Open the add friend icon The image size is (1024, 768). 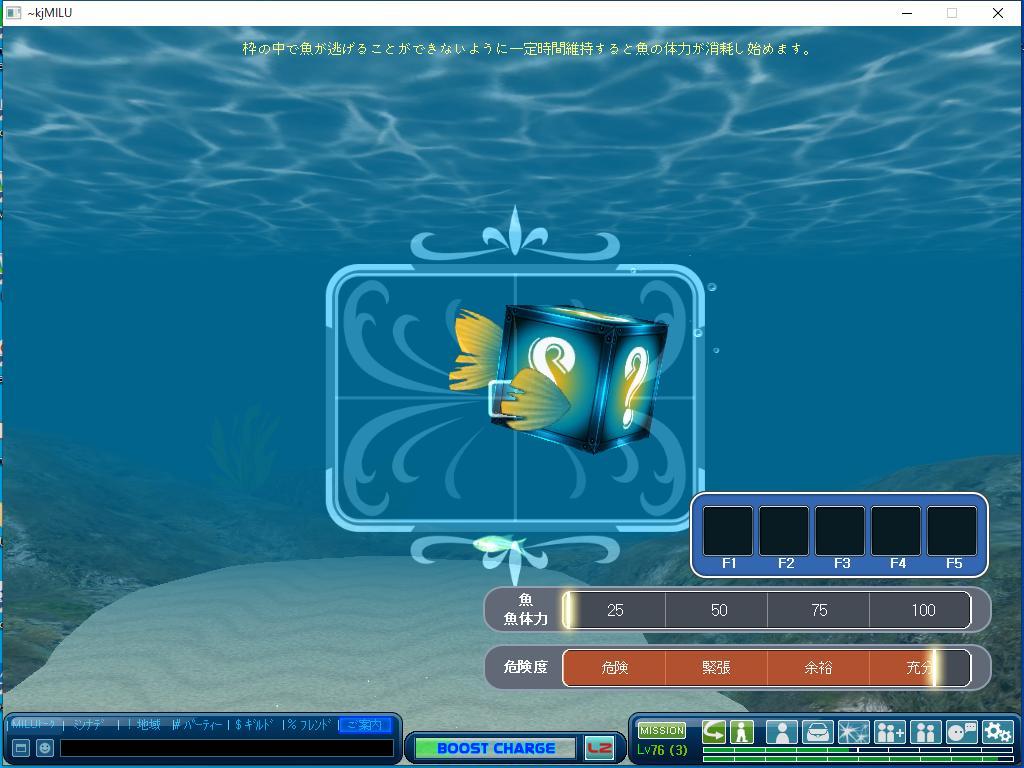889,732
